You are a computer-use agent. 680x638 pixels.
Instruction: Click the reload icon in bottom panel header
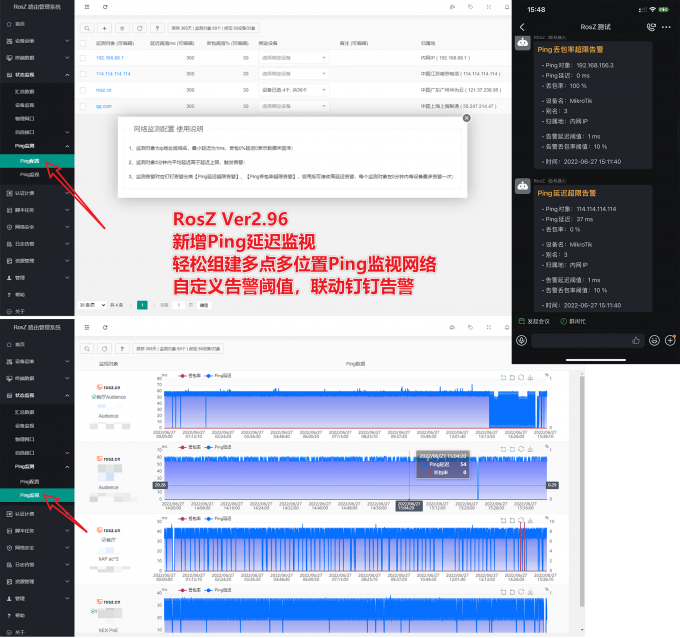click(105, 327)
